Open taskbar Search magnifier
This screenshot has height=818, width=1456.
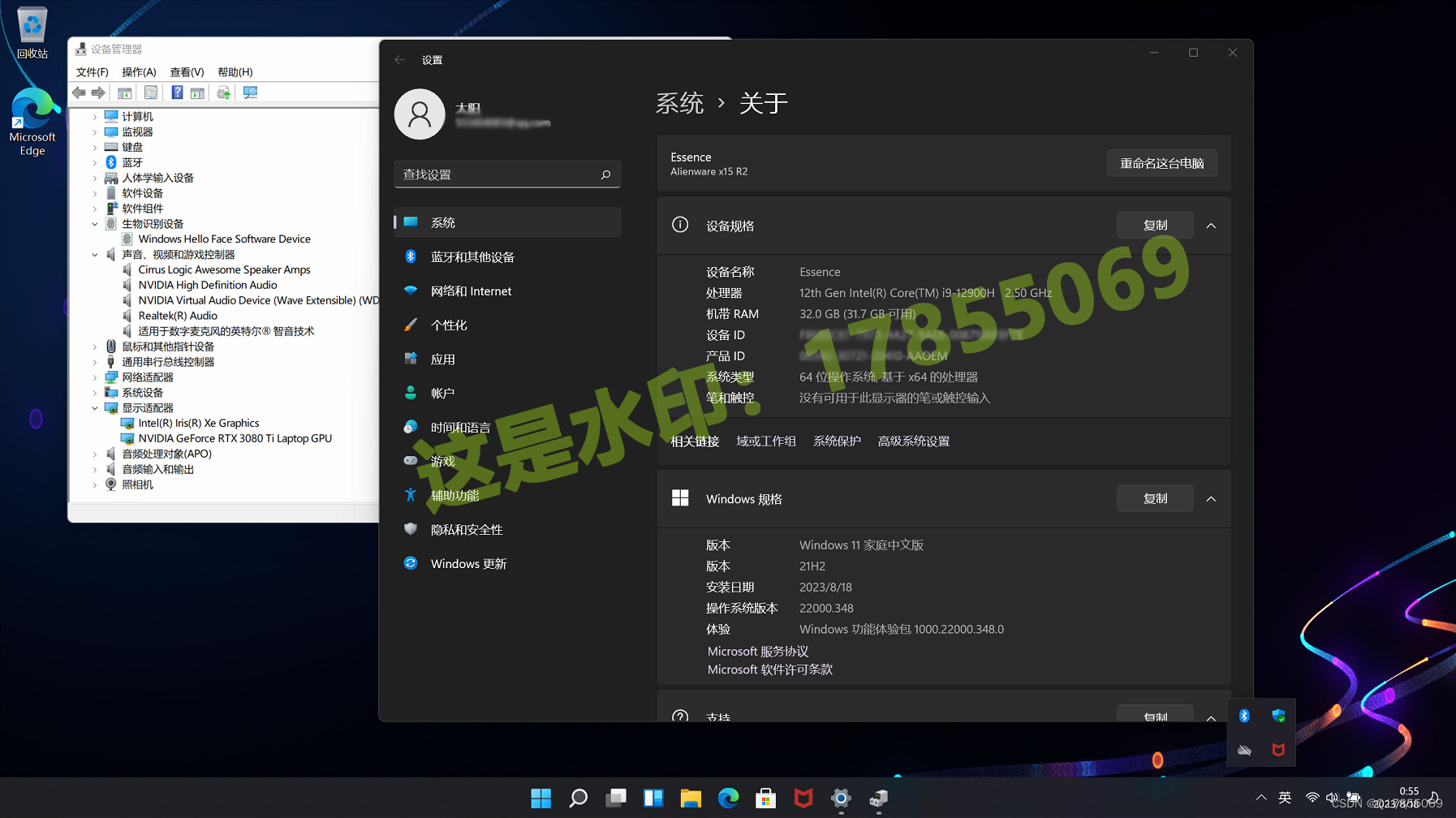579,799
